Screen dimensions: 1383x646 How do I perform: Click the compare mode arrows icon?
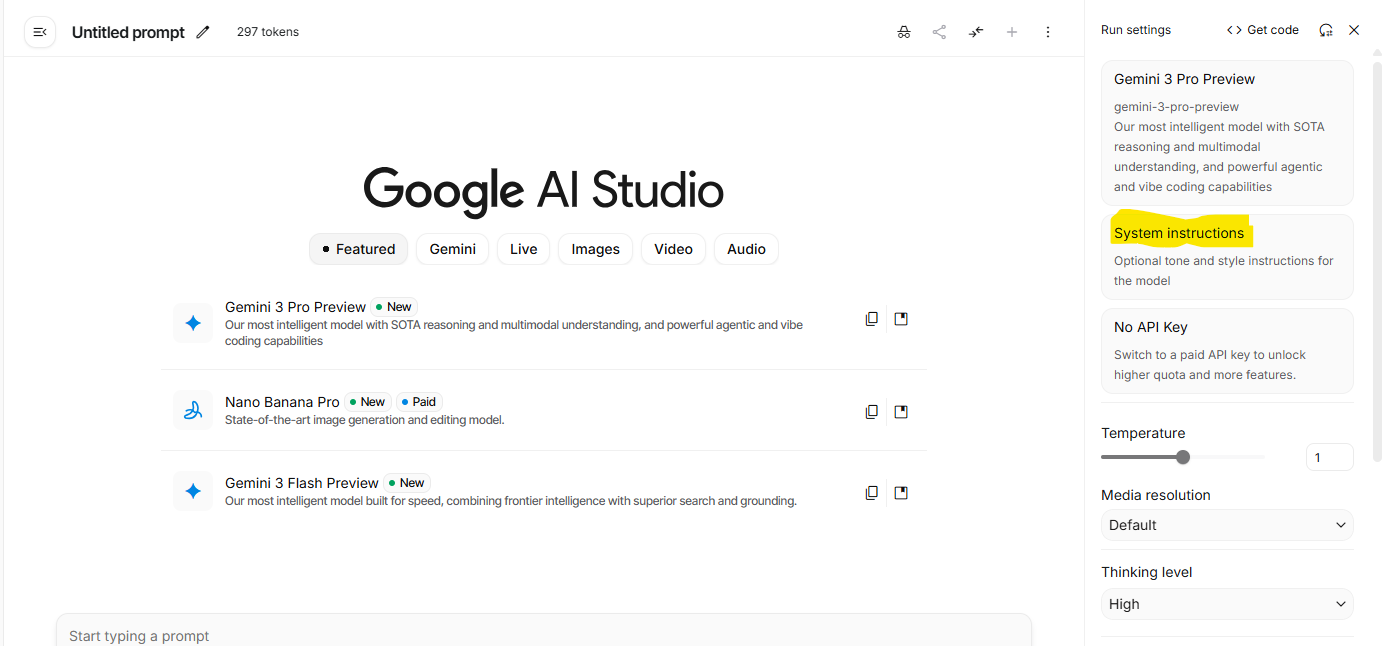click(976, 32)
